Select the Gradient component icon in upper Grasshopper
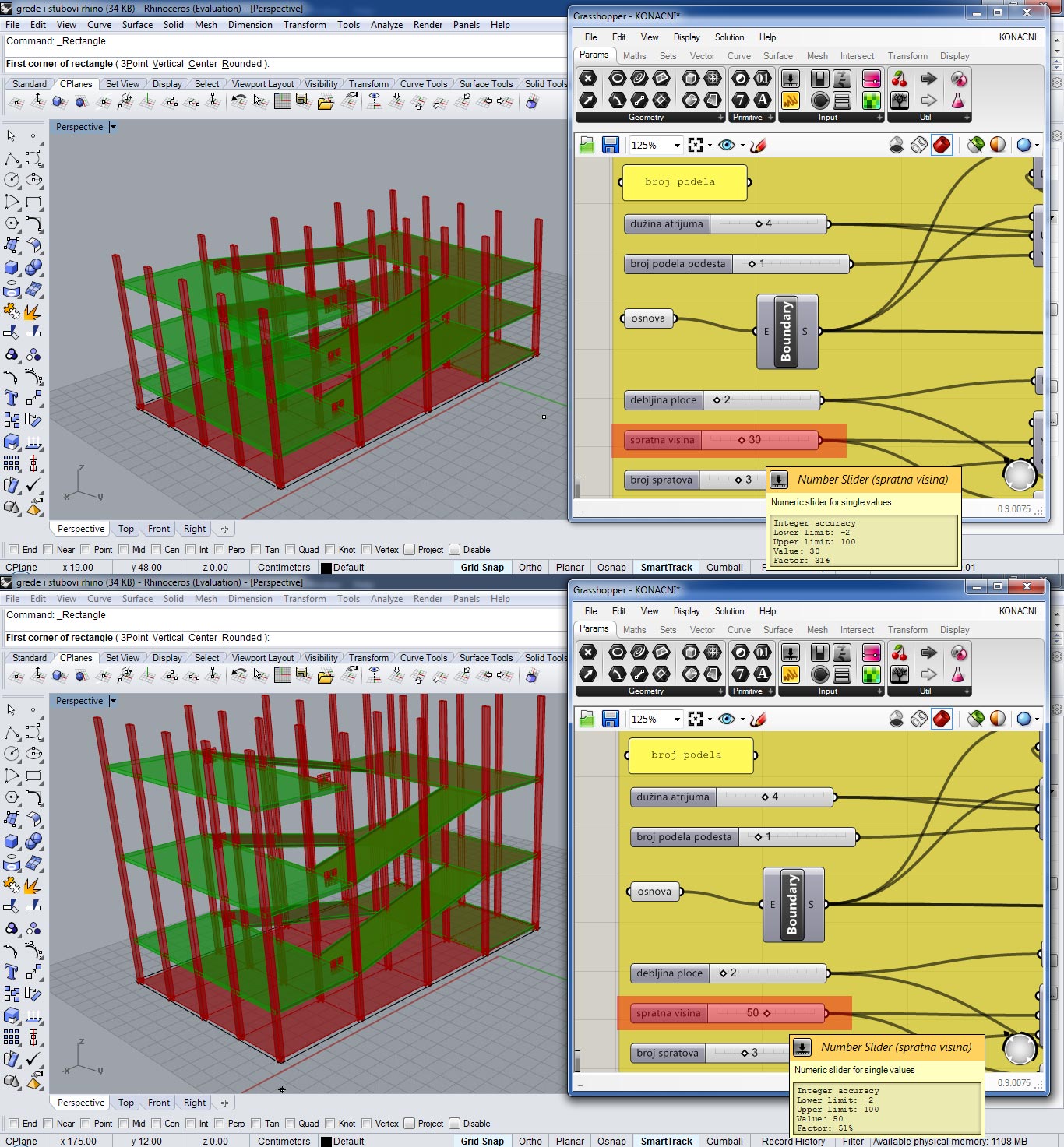Screen dimensions: 1064x1147 pyautogui.click(x=872, y=79)
